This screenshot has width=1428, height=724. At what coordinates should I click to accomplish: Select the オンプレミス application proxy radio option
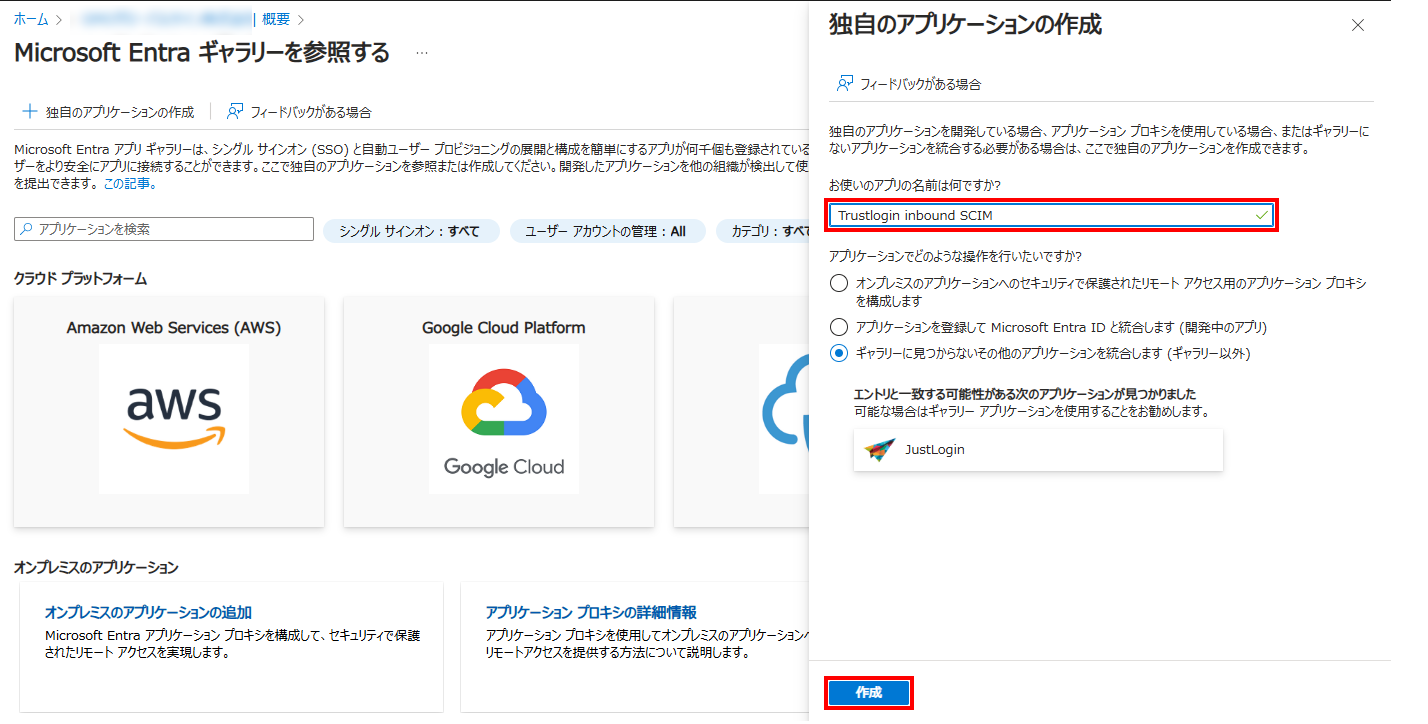839,283
